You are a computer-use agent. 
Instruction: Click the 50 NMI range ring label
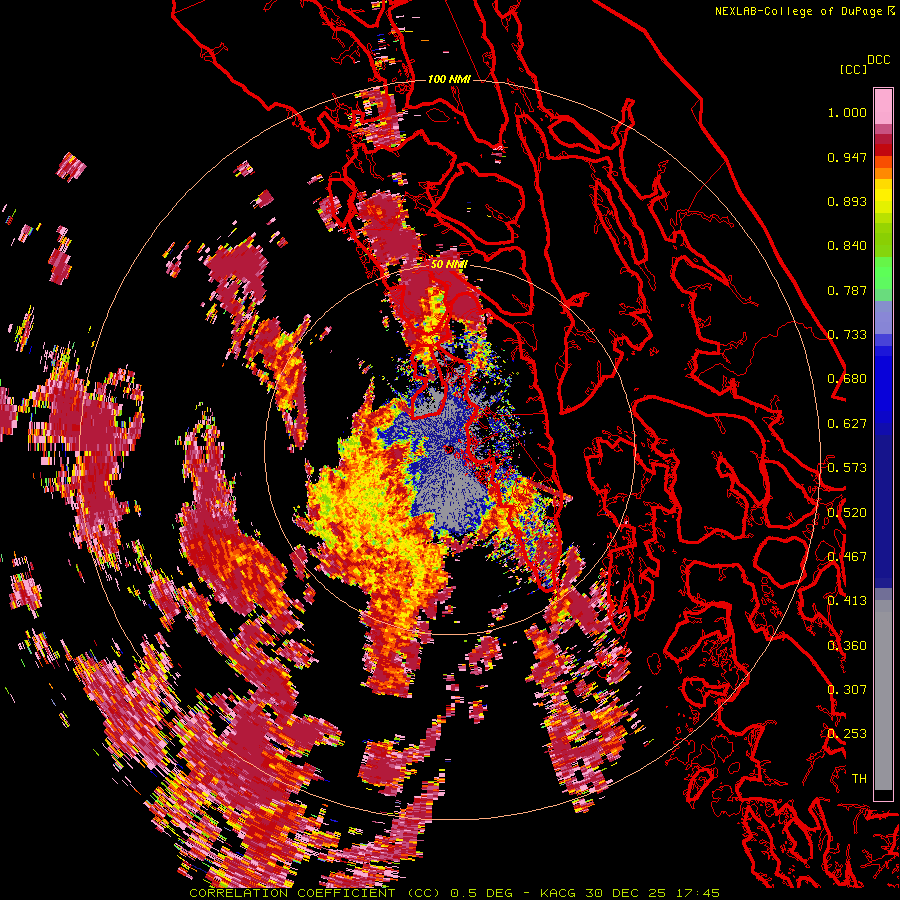tap(449, 265)
